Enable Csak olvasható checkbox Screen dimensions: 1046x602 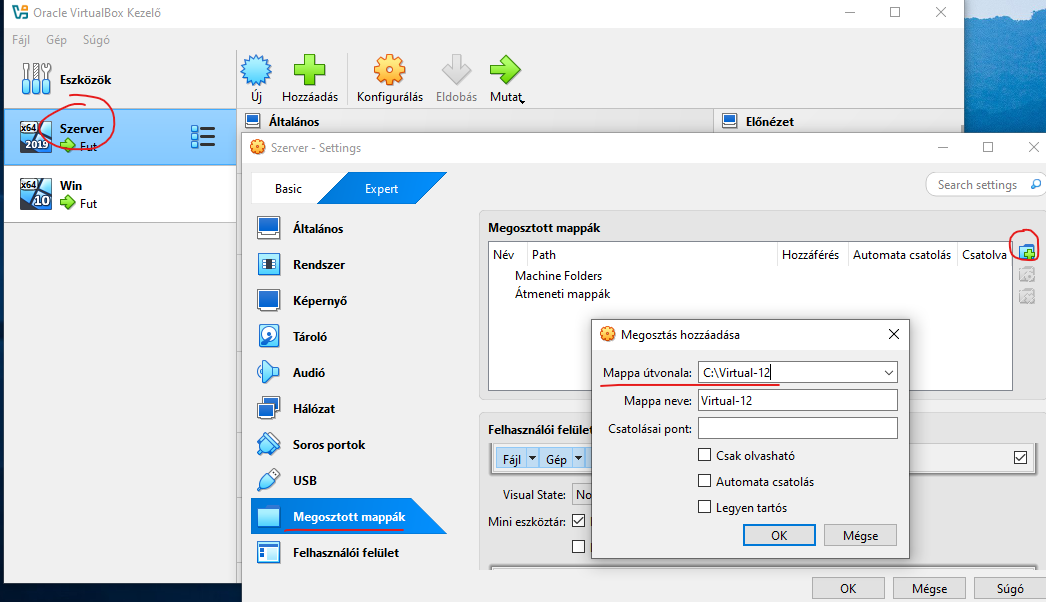click(x=704, y=455)
